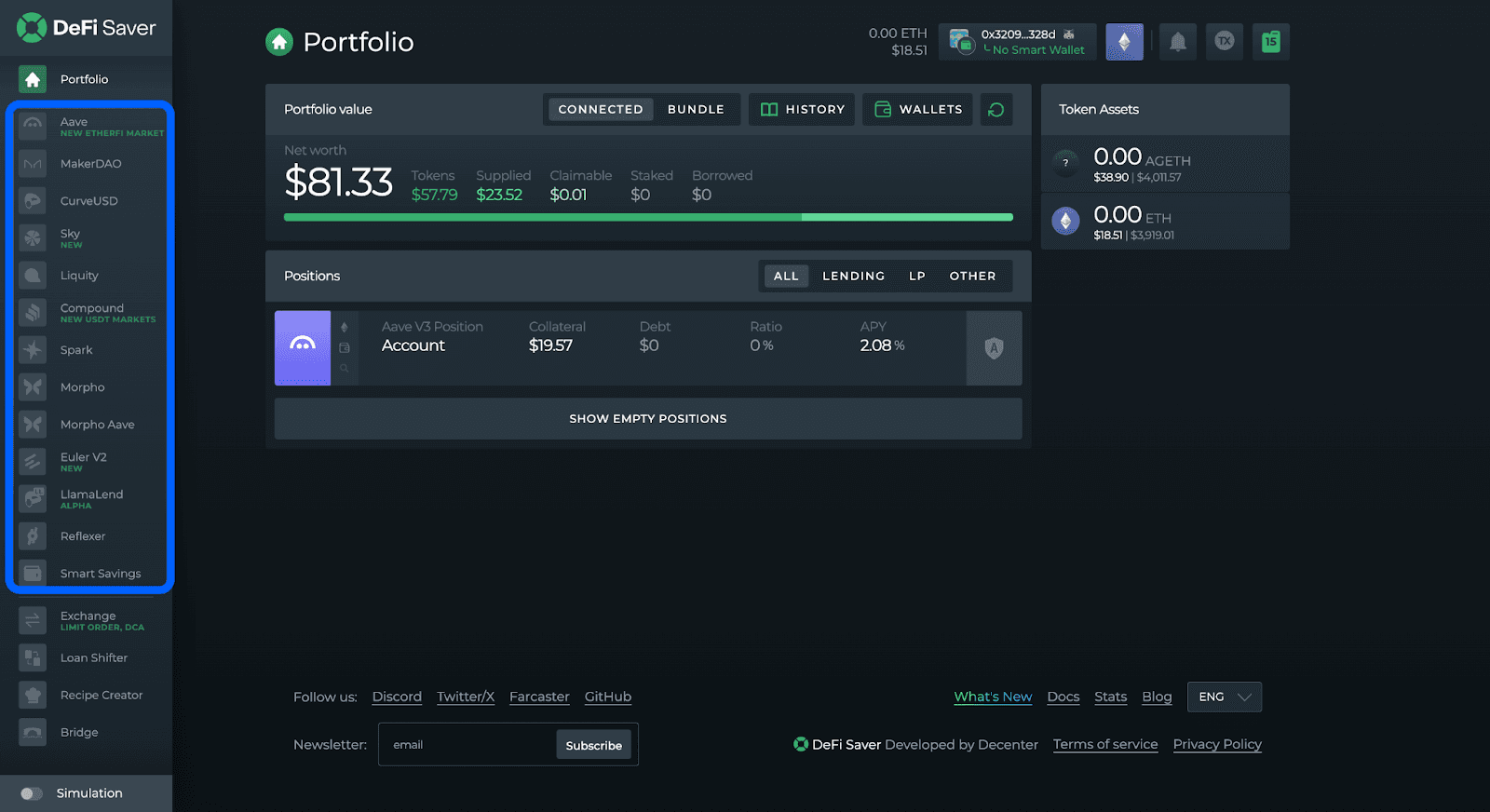Open the Recipe Creator sidebar icon
The image size is (1490, 812).
pyautogui.click(x=33, y=695)
